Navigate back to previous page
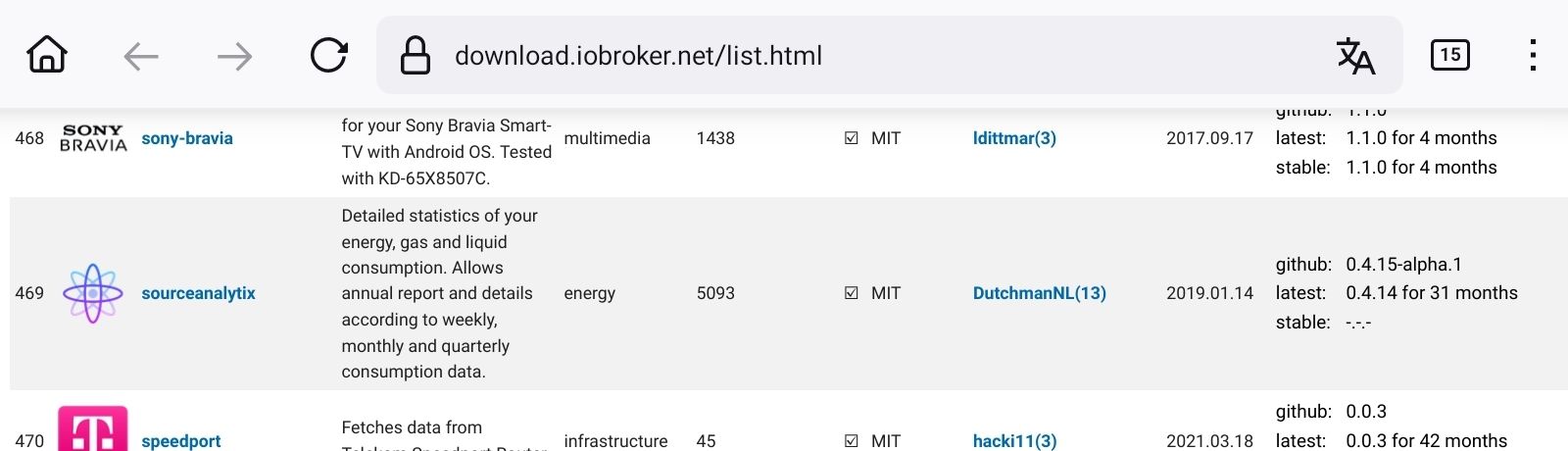 (x=141, y=56)
